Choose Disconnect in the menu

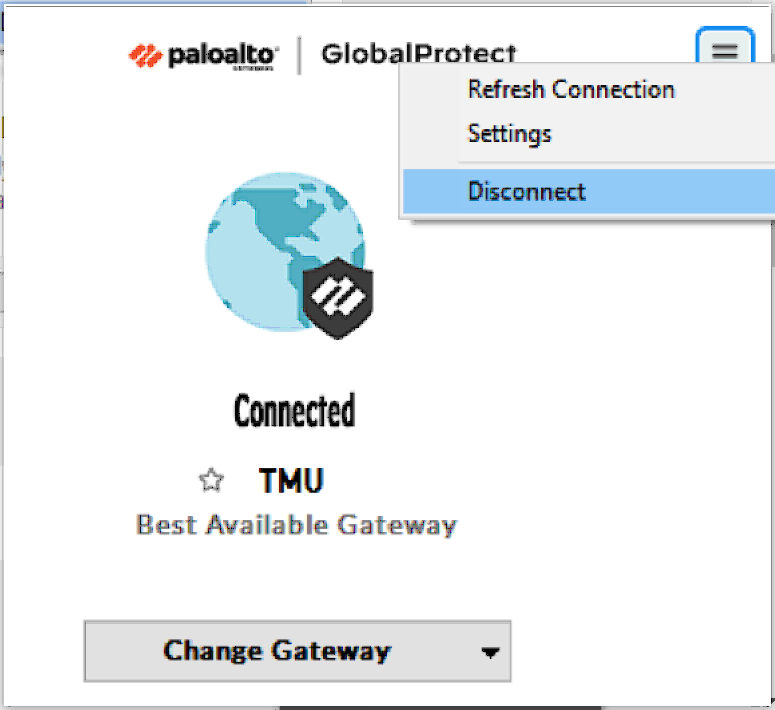point(589,191)
